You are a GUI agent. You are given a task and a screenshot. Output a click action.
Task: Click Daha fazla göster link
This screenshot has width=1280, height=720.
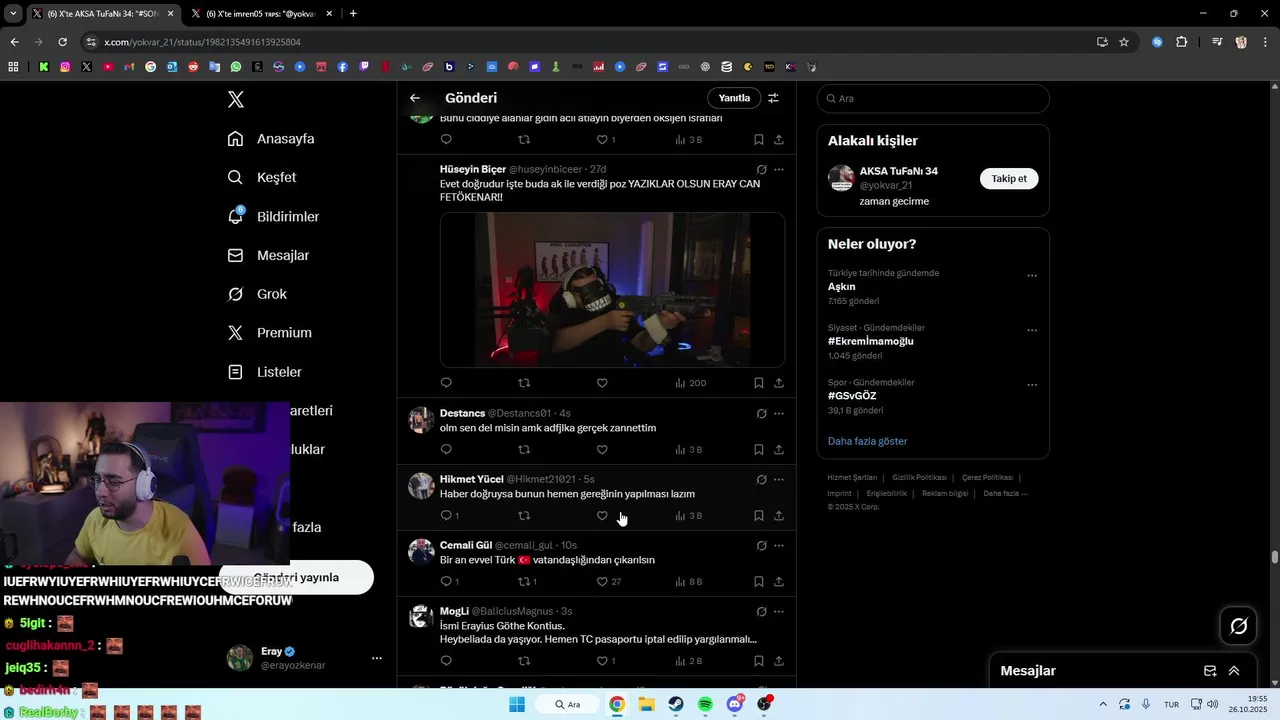867,441
